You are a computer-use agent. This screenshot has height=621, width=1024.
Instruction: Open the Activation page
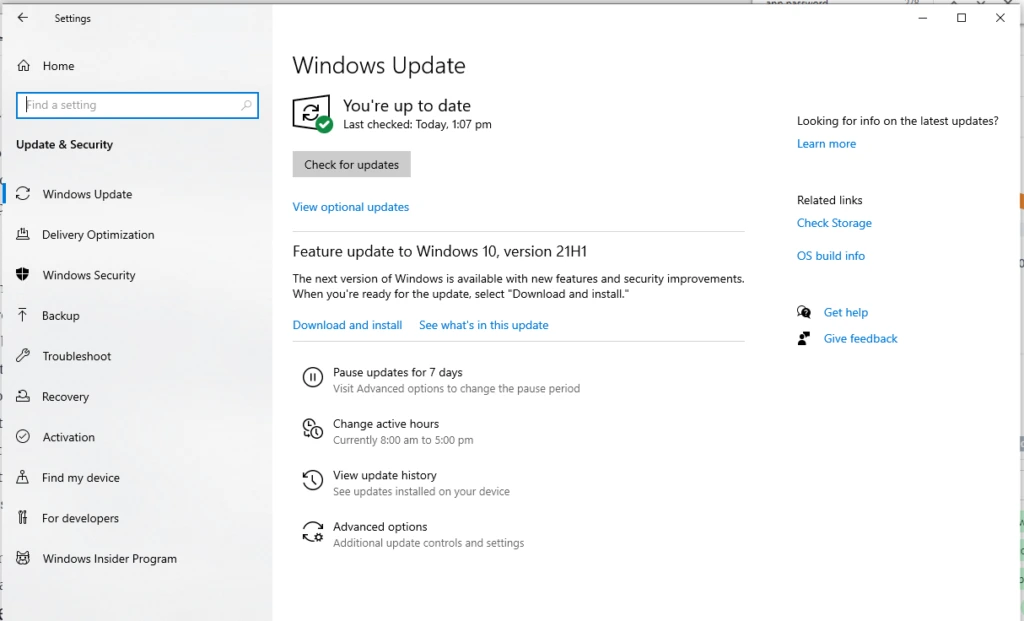(69, 437)
